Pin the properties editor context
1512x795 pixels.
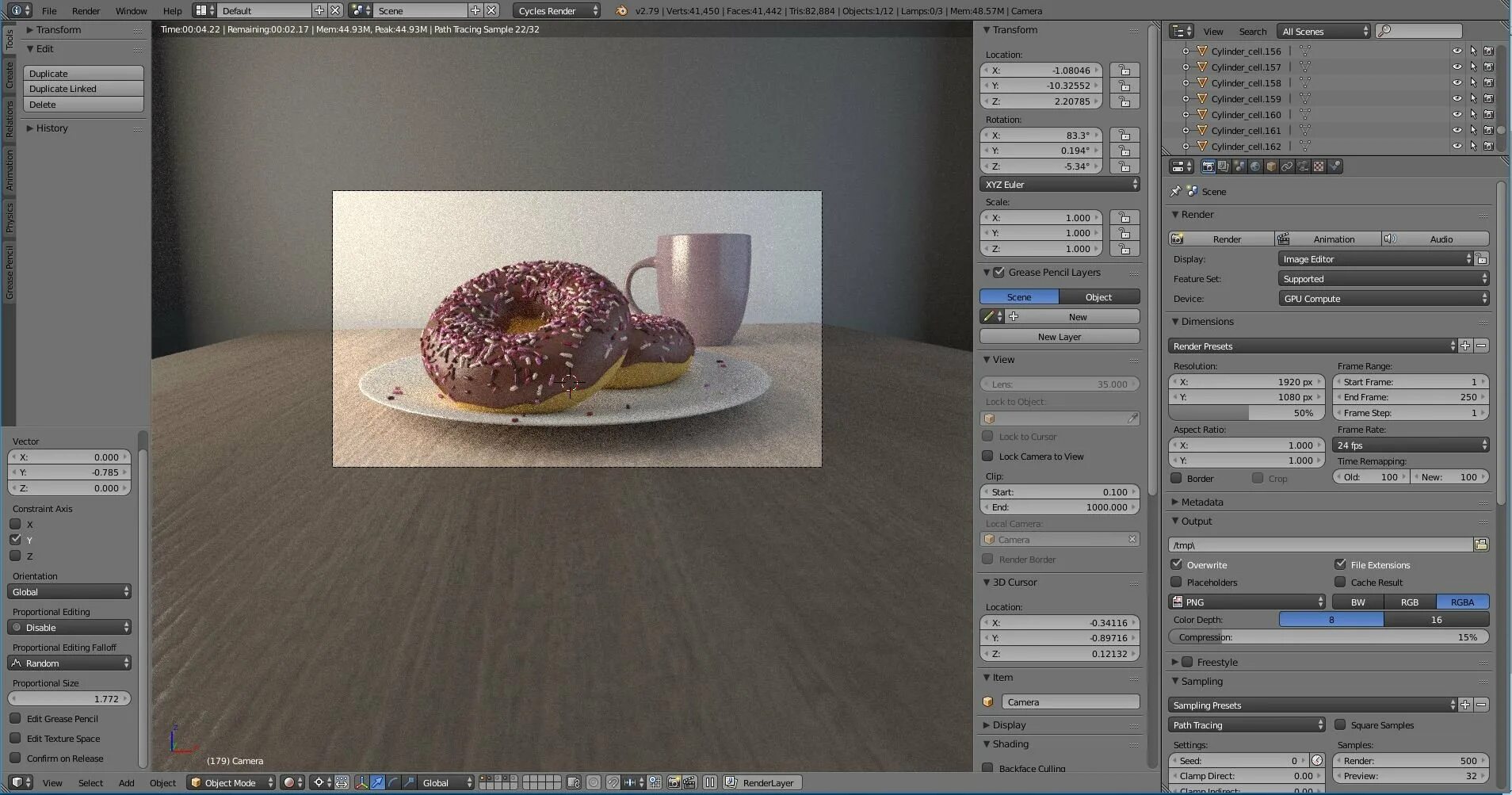click(1176, 191)
